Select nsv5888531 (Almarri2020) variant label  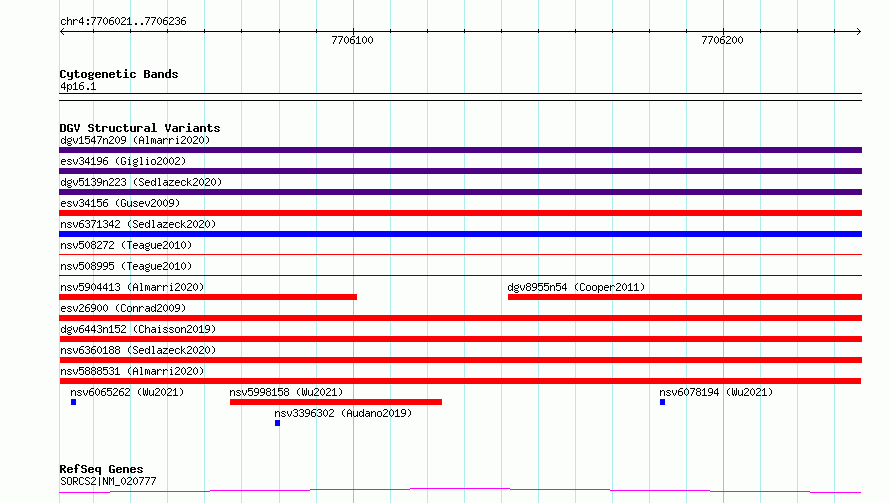(x=132, y=371)
